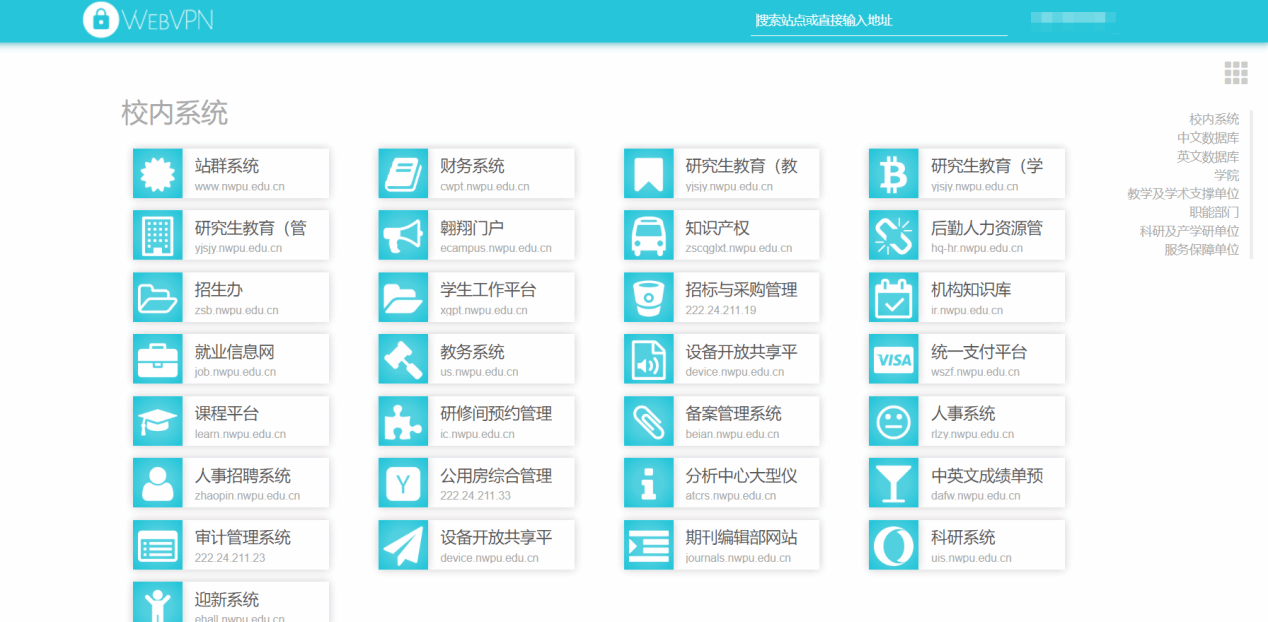This screenshot has width=1268, height=622.
Task: Open the 财务系统 title link
Action: click(472, 166)
